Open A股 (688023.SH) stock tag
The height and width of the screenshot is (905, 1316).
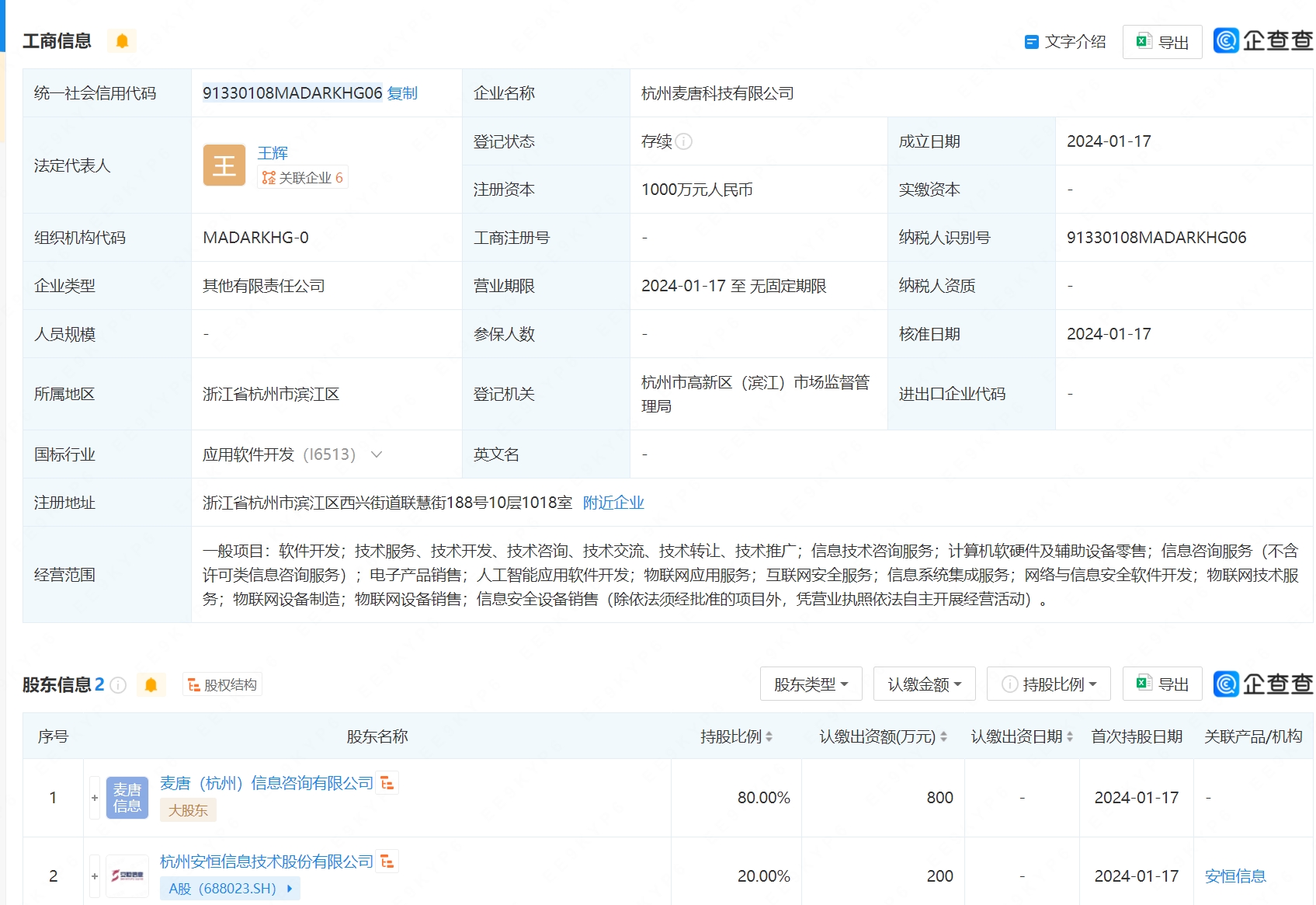230,889
